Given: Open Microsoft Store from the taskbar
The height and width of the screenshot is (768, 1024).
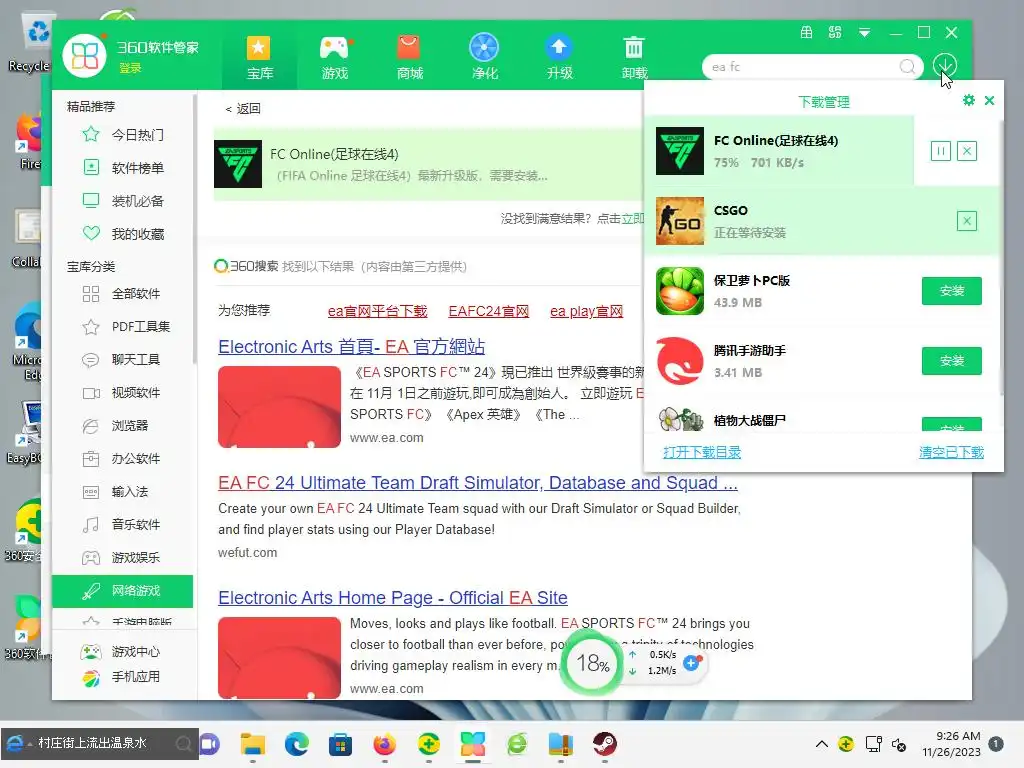Looking at the screenshot, I should tap(340, 744).
